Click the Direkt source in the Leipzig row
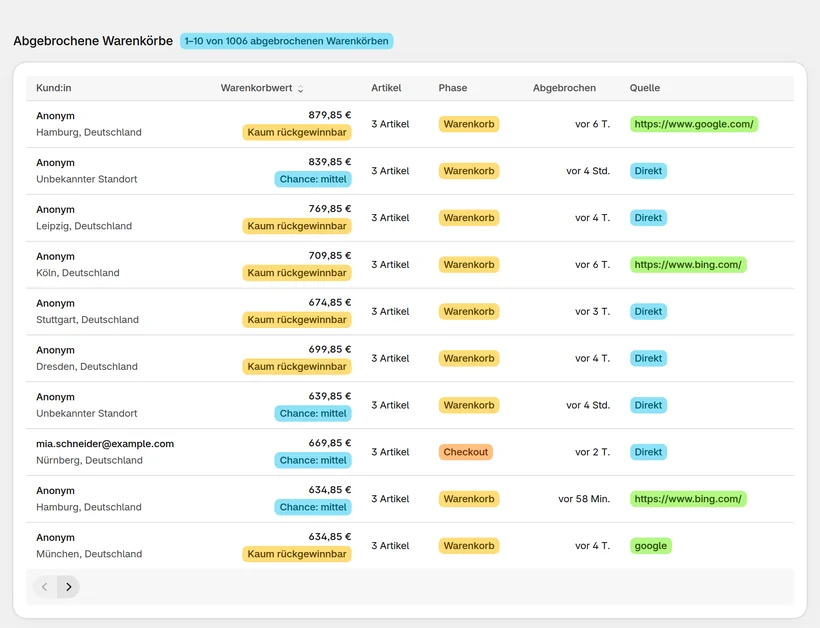 pos(648,218)
